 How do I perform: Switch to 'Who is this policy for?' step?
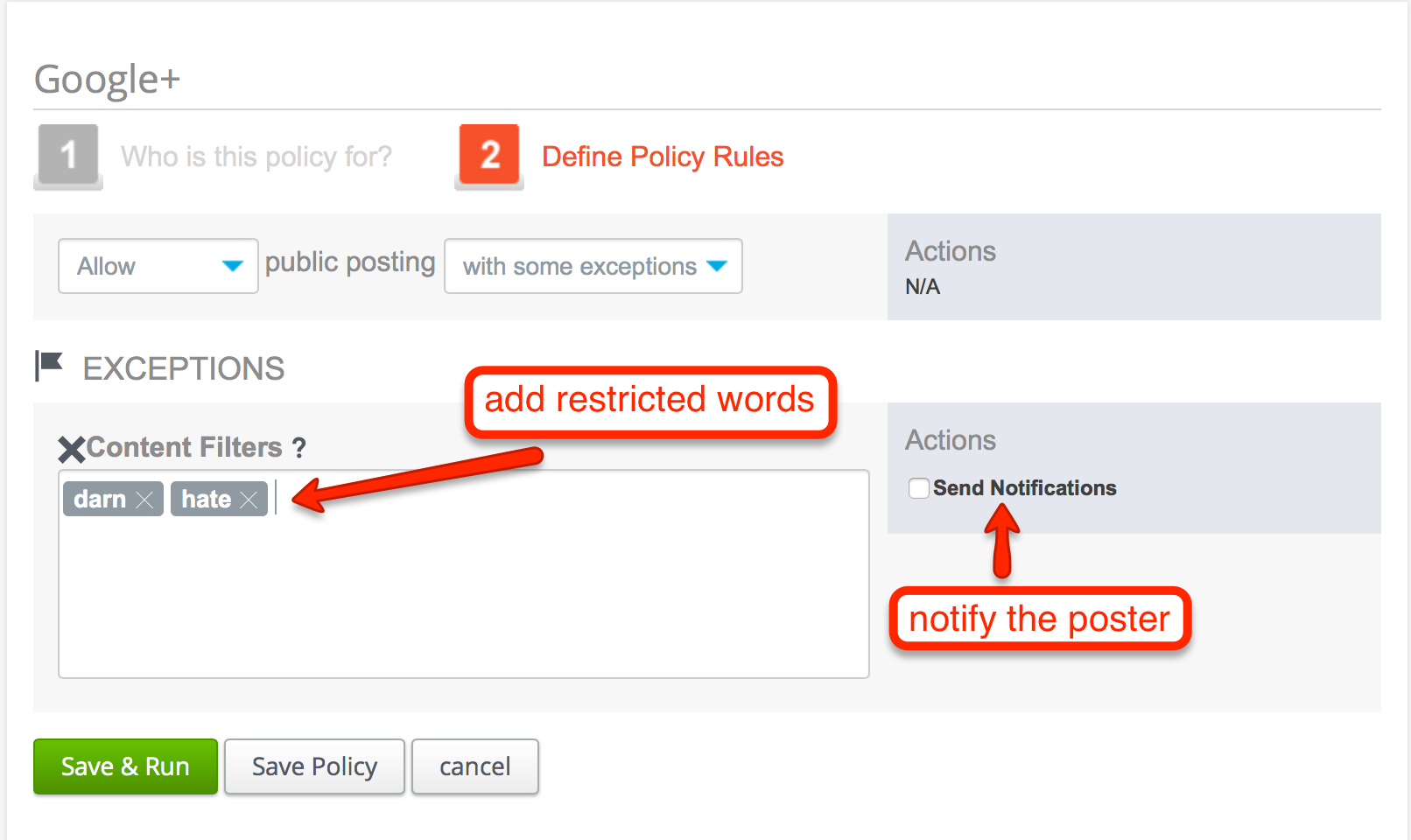click(x=256, y=157)
